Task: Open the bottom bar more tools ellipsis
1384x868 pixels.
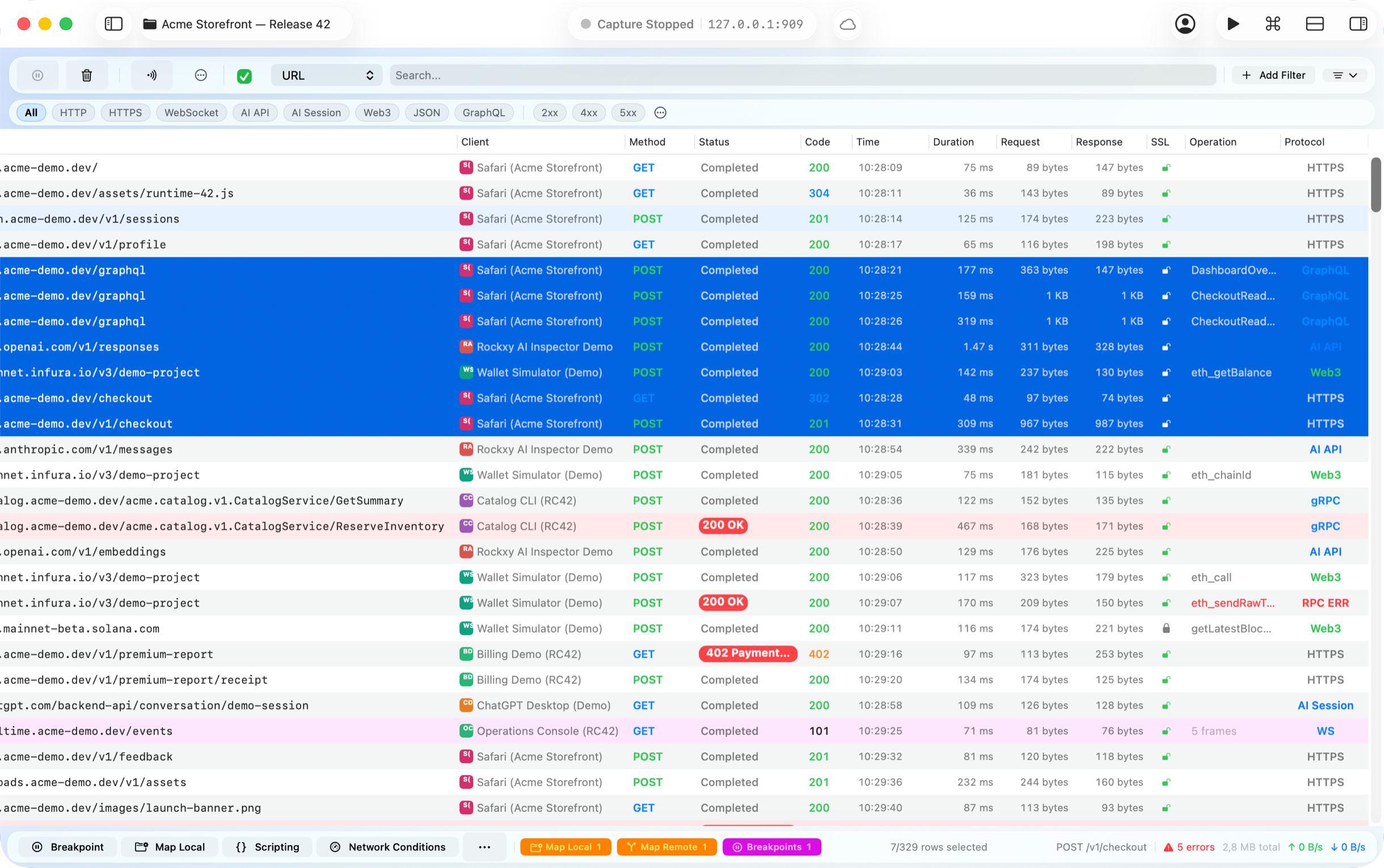Action: (x=484, y=847)
